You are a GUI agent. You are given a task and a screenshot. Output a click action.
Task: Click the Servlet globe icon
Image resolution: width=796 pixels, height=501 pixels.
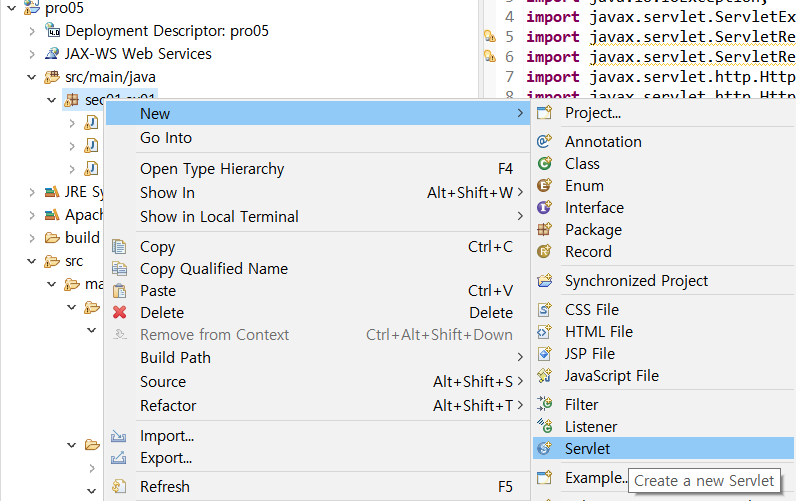tap(544, 448)
